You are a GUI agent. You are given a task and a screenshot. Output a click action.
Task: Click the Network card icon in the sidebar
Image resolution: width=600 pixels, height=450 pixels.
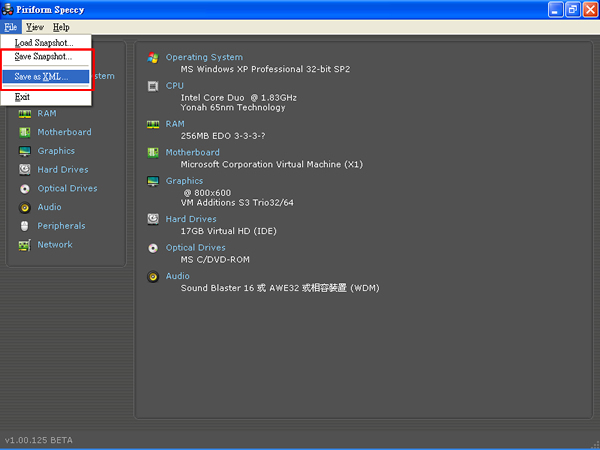point(25,245)
